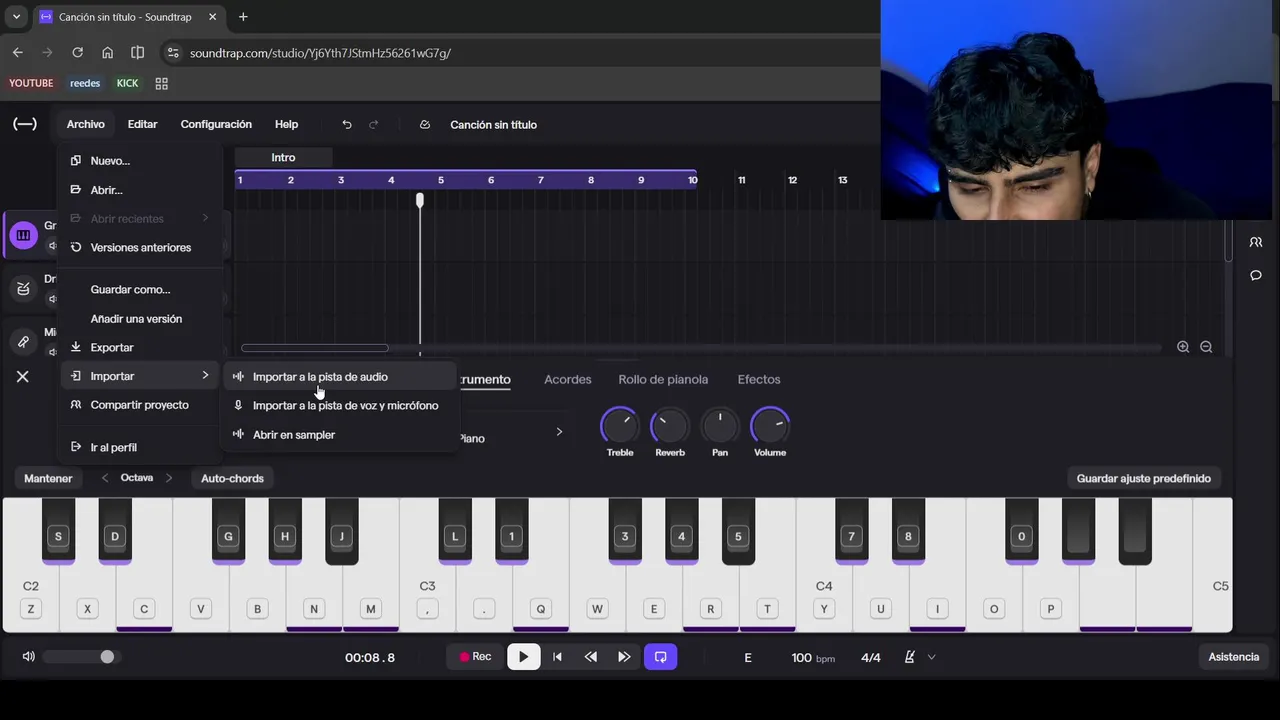Shift octave up with right chevron
Viewport: 1280px width, 720px height.
(169, 478)
